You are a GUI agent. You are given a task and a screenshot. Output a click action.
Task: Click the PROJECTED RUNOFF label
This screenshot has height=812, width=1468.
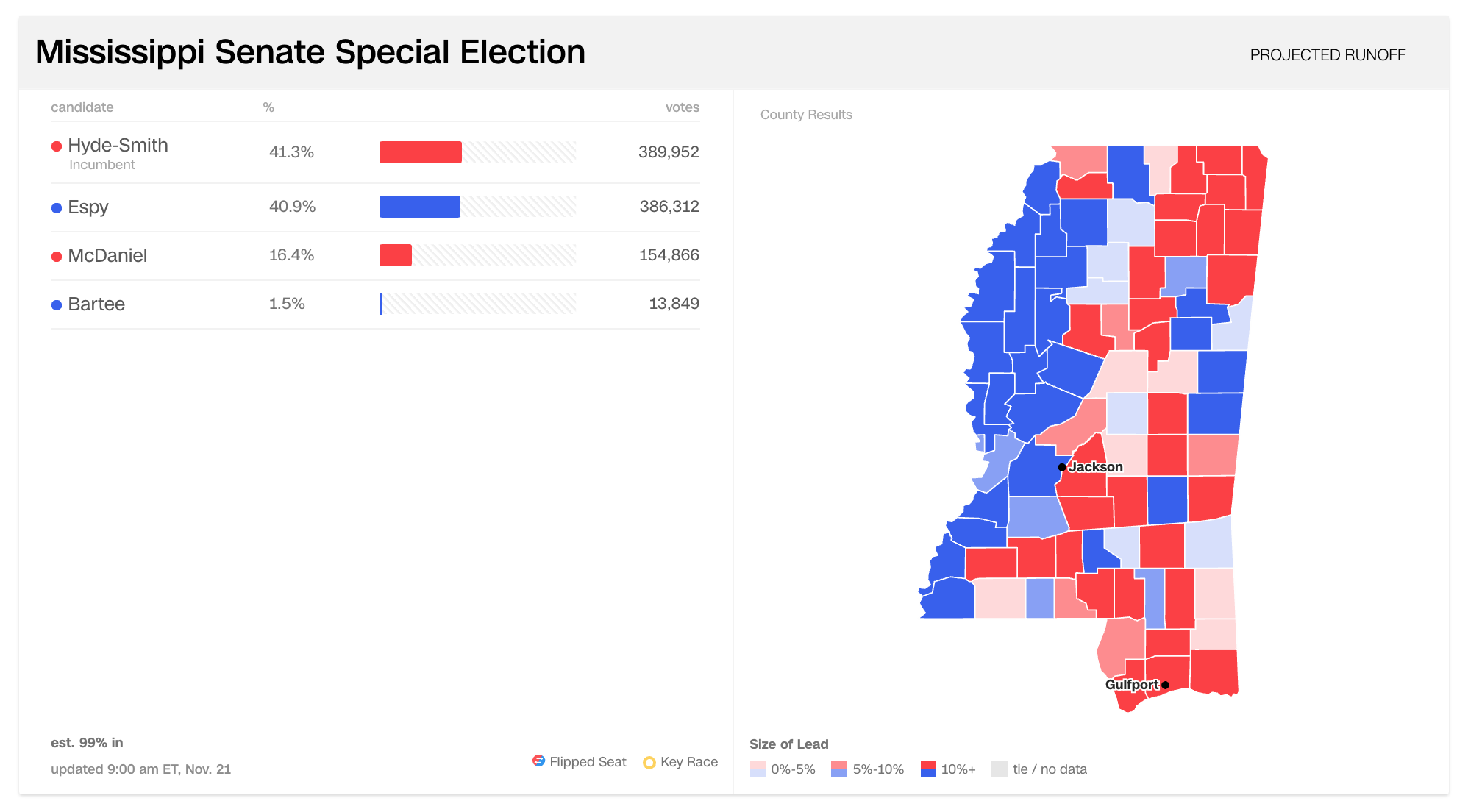[1328, 55]
